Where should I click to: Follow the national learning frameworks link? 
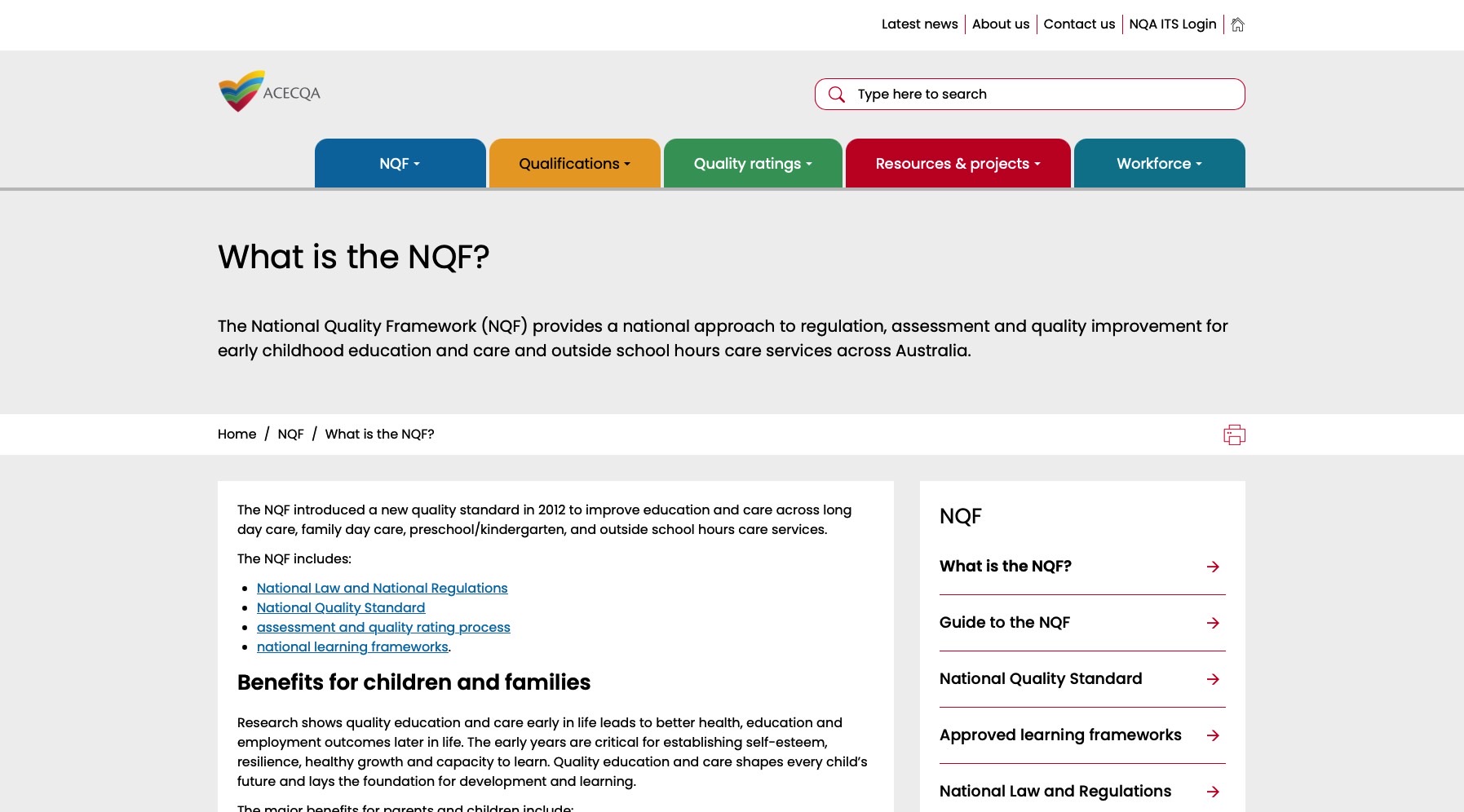(352, 647)
